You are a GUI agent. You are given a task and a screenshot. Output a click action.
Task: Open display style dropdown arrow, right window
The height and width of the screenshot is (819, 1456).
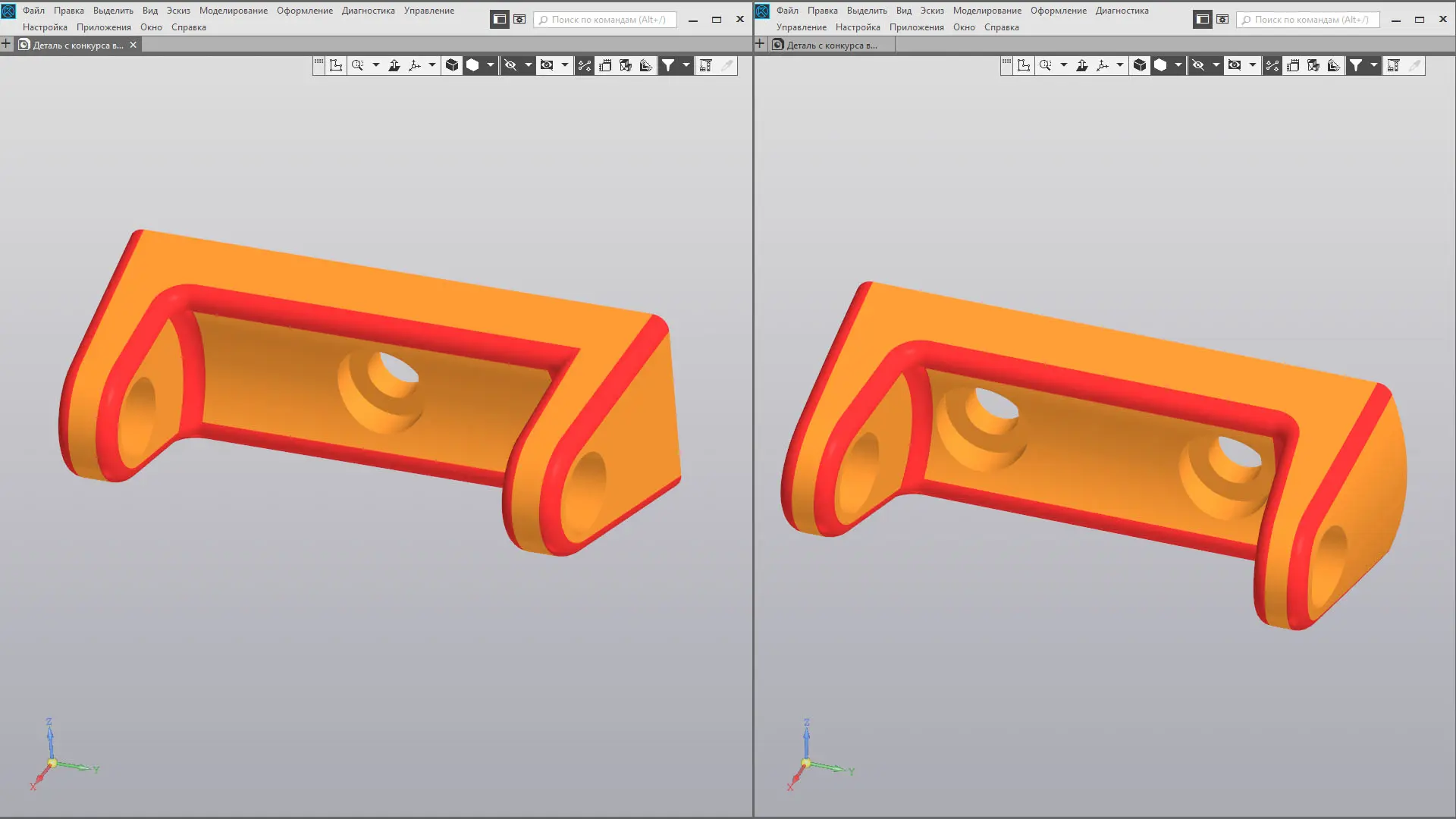click(1178, 65)
